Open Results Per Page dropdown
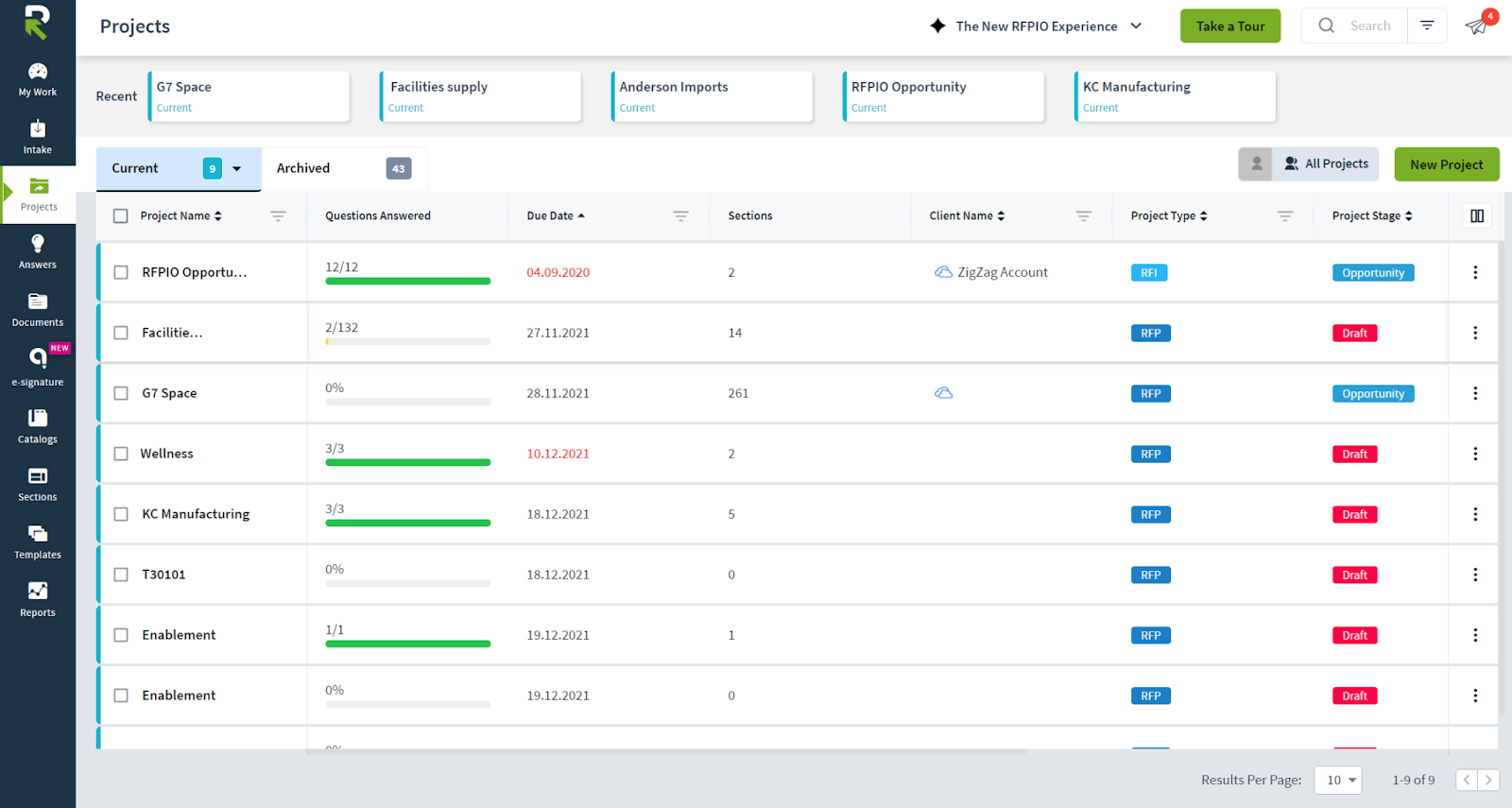Screen dimensions: 1512x808 pos(1338,780)
